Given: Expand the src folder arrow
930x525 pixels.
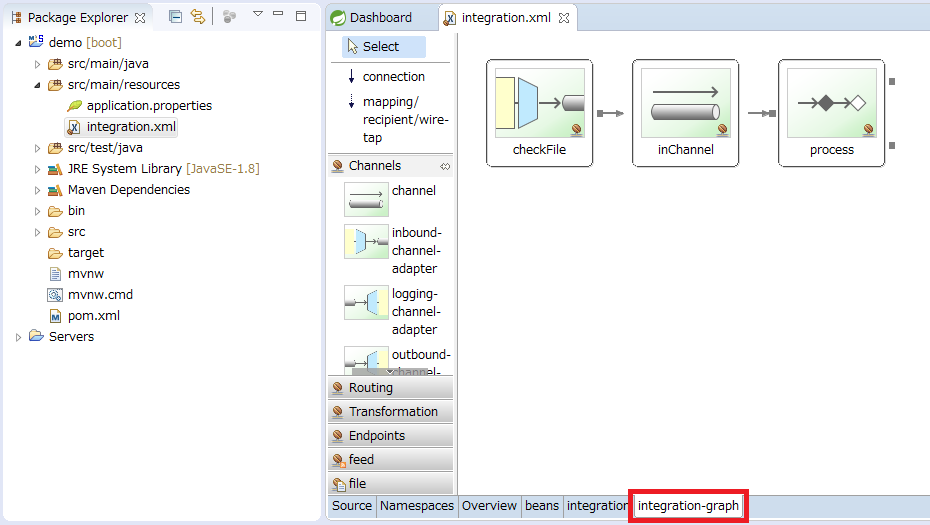Looking at the screenshot, I should coord(37,232).
